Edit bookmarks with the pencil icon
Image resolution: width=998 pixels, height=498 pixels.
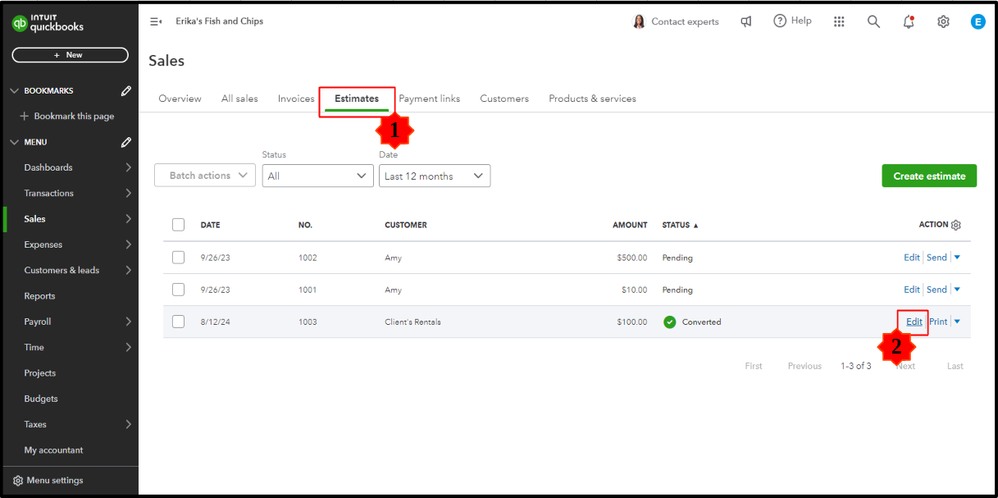126,91
